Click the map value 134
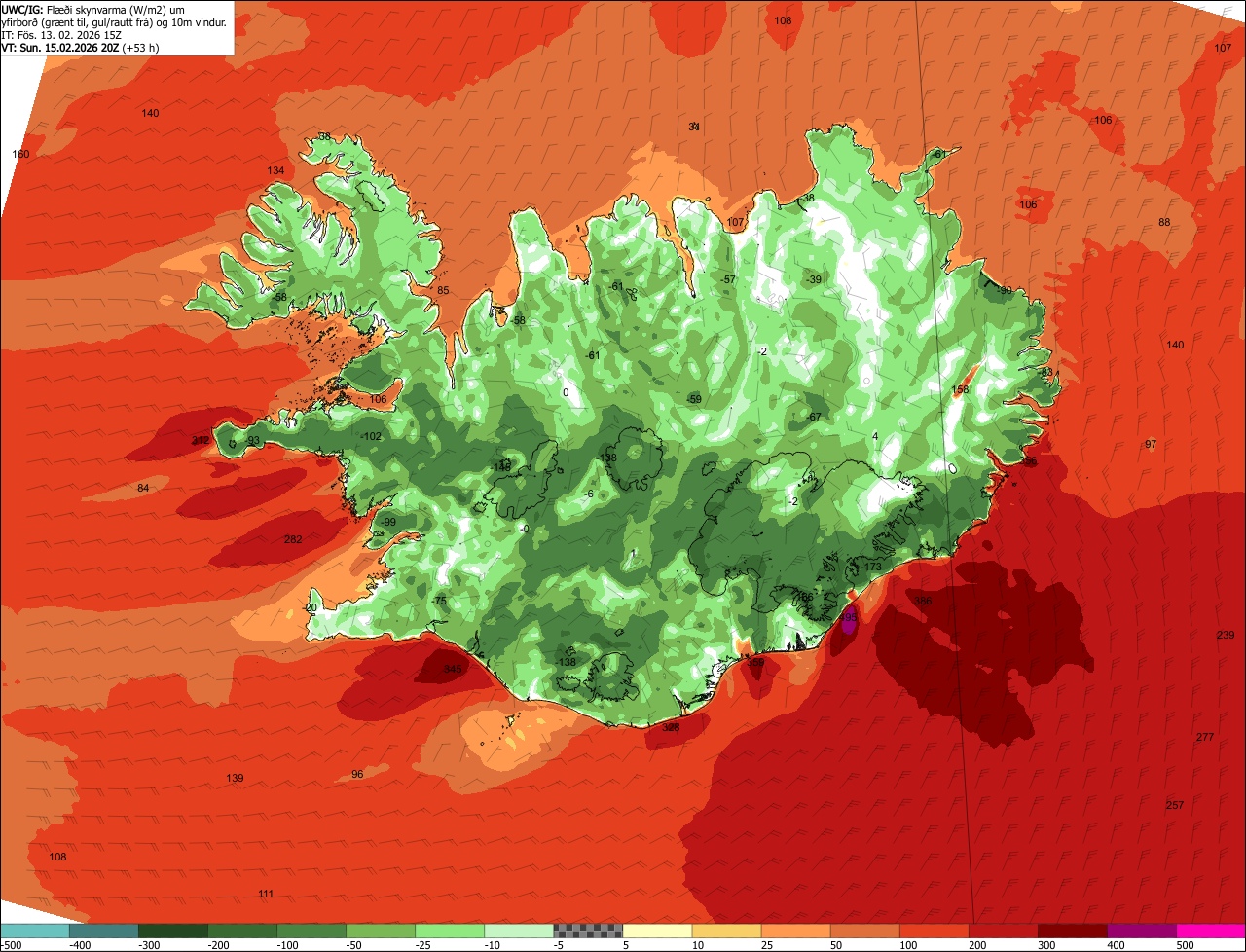Image resolution: width=1246 pixels, height=952 pixels. (276, 171)
